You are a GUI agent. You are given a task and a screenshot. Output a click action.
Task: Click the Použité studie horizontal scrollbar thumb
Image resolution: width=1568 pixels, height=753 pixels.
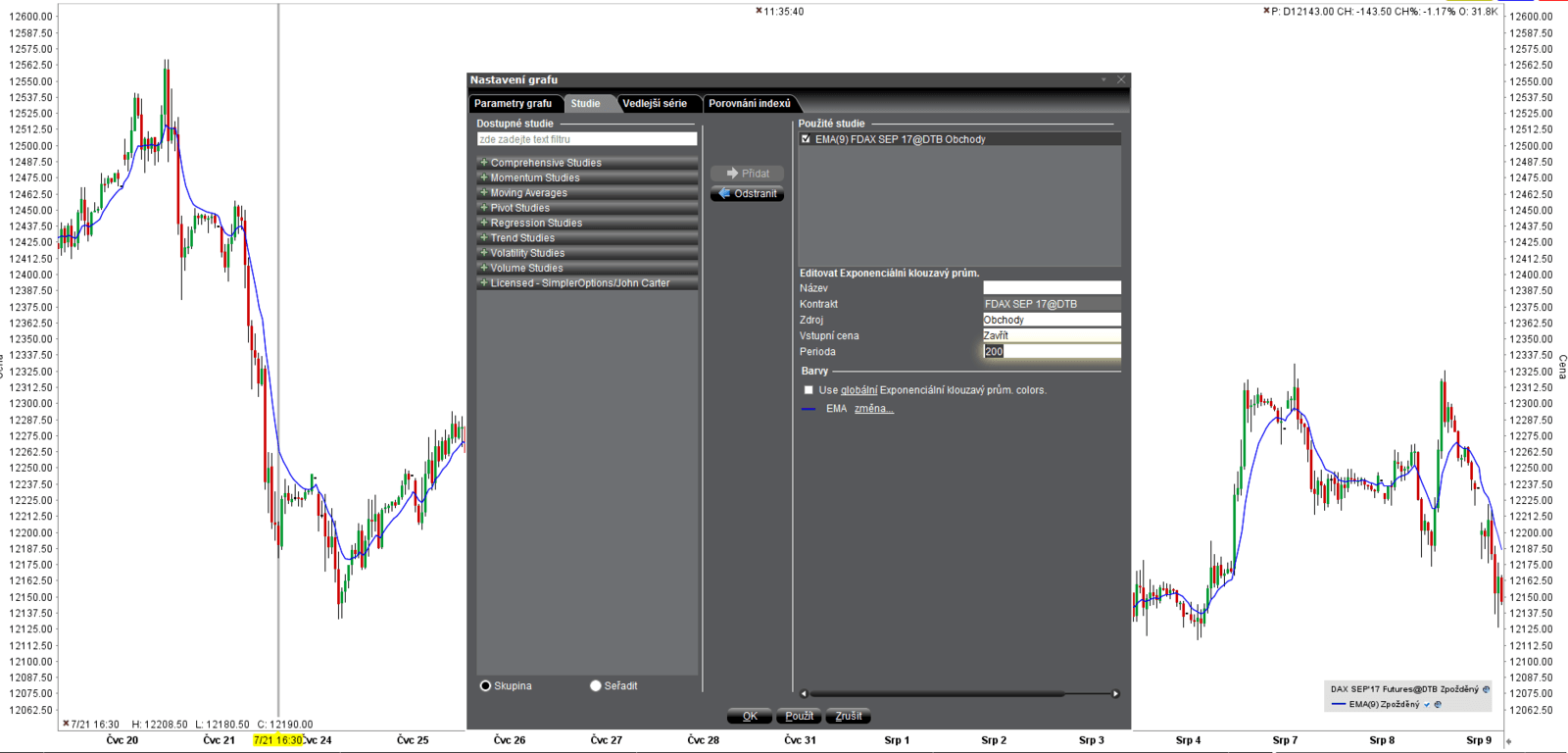coord(937,693)
